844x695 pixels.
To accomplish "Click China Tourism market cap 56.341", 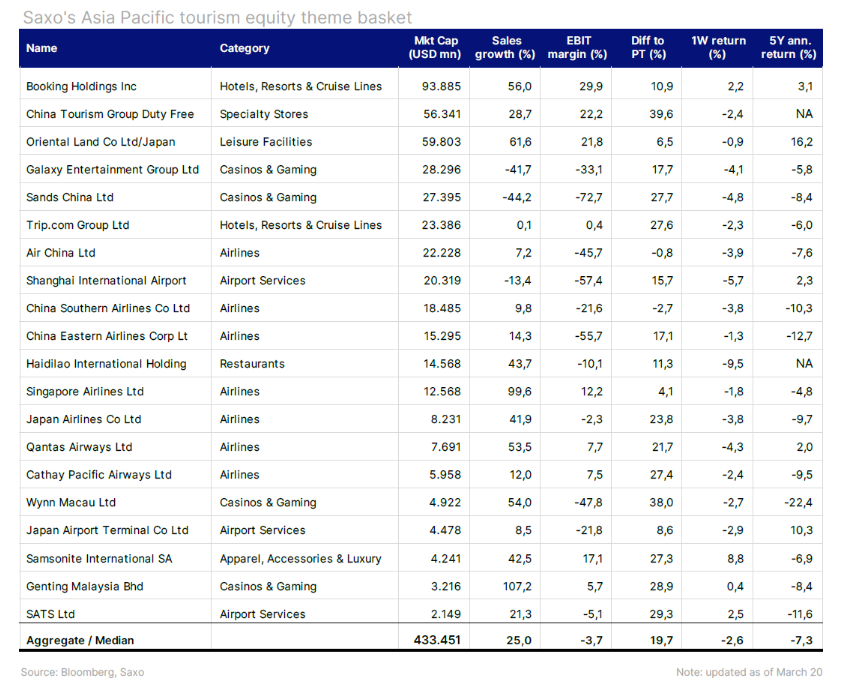I will tap(442, 114).
